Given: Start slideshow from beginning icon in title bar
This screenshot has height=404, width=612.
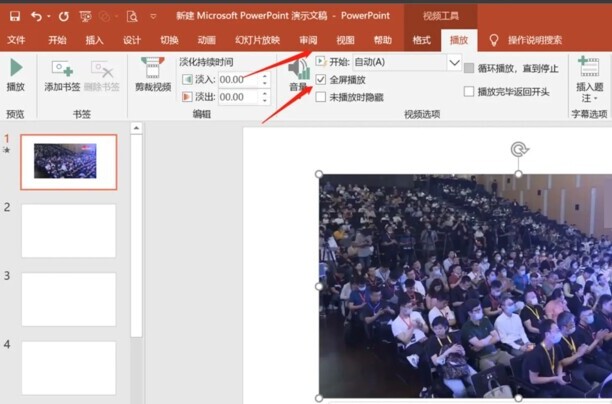Looking at the screenshot, I should pos(85,16).
